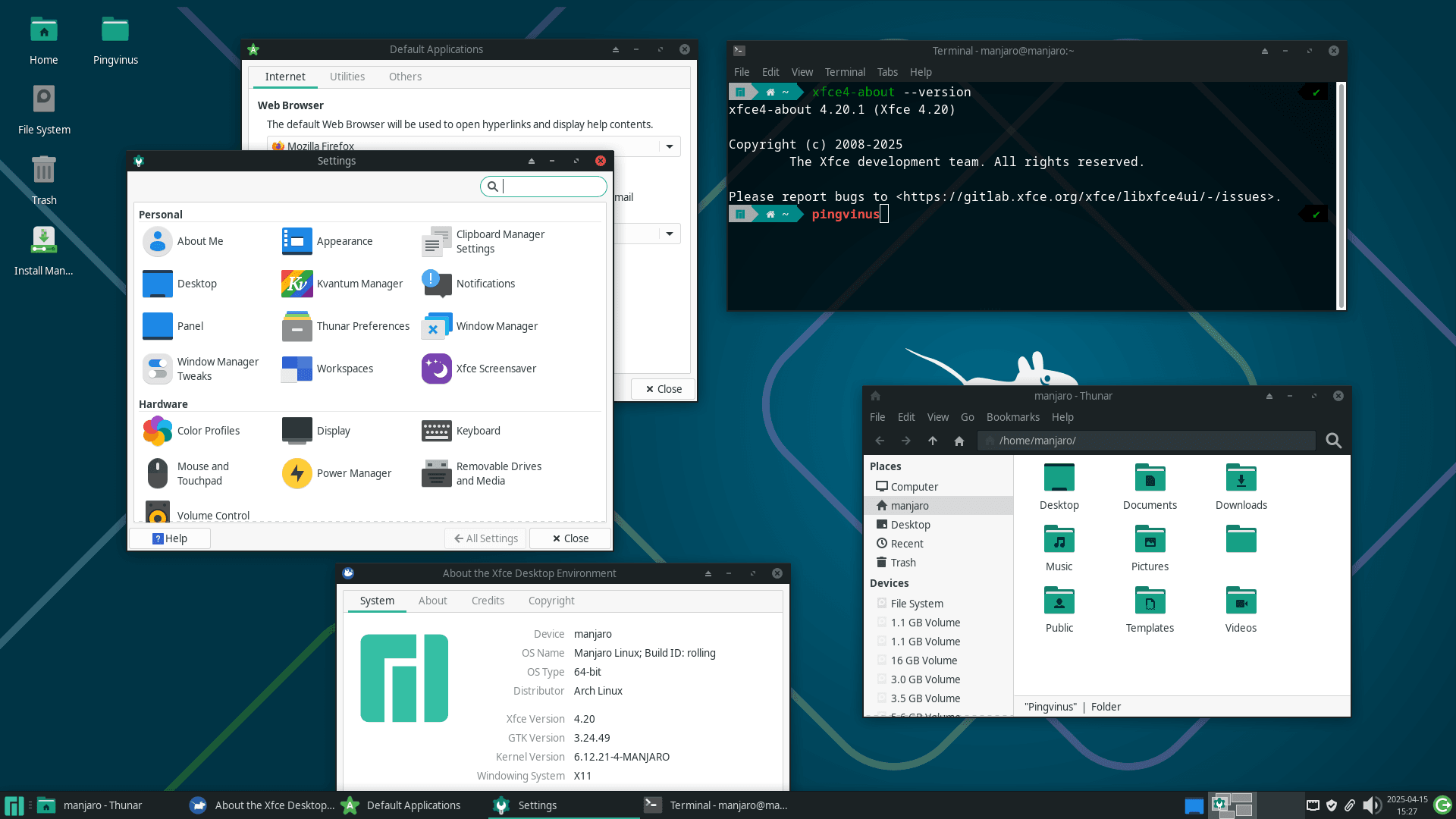
Task: Open the Templates folder in Thunar
Action: click(x=1150, y=610)
